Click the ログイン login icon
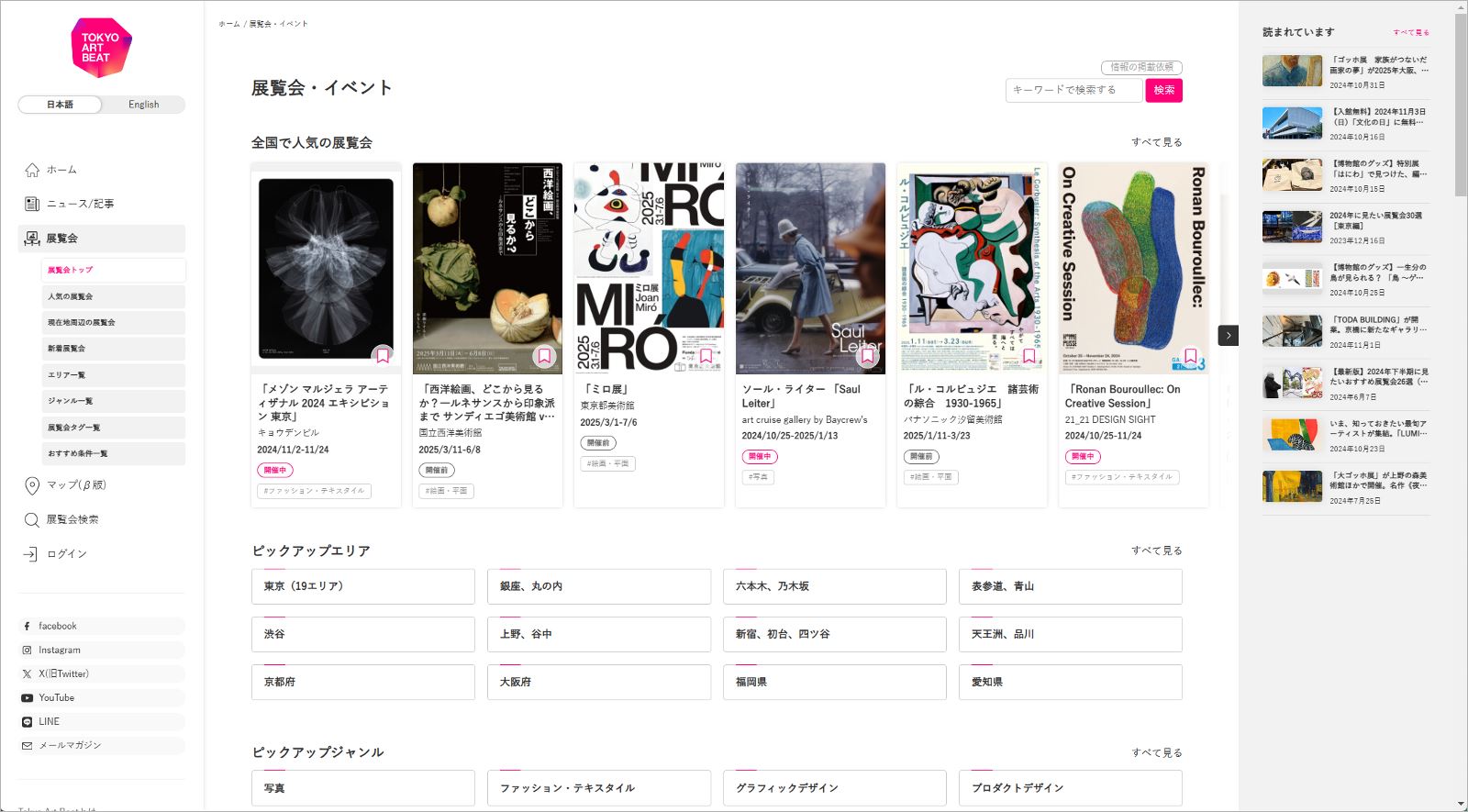1468x812 pixels. (30, 554)
